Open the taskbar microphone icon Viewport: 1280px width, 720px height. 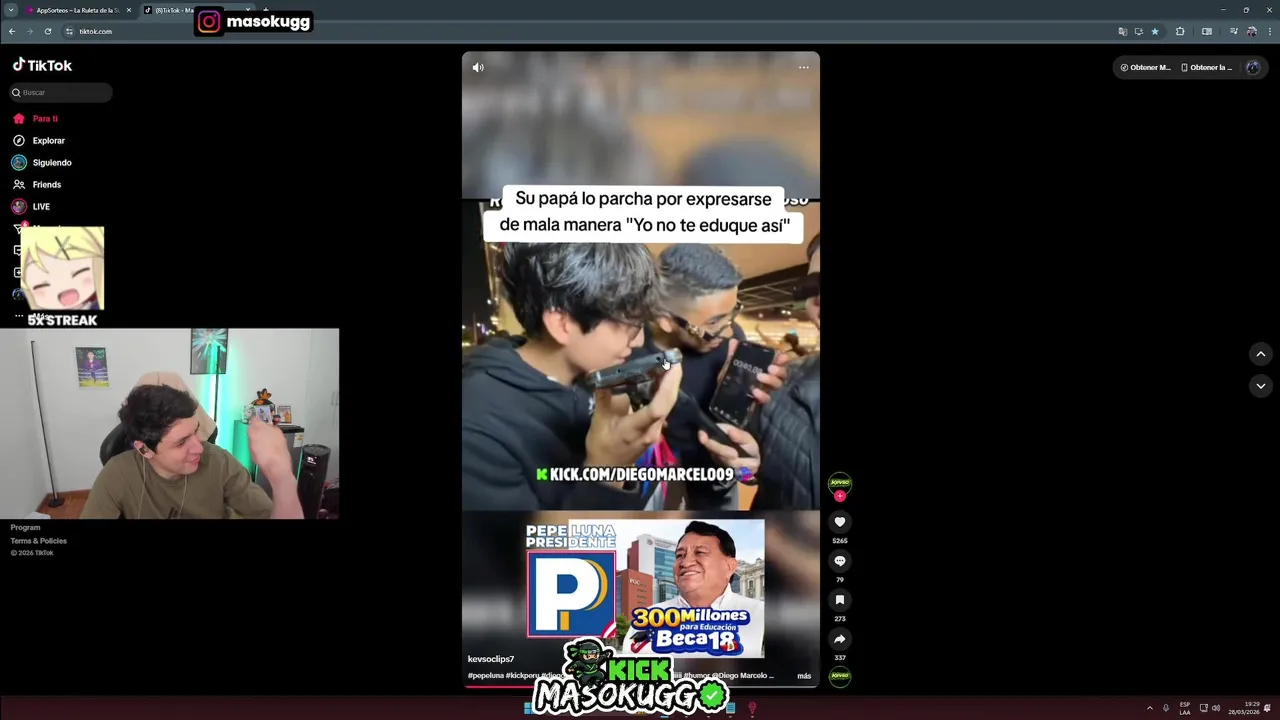1165,708
